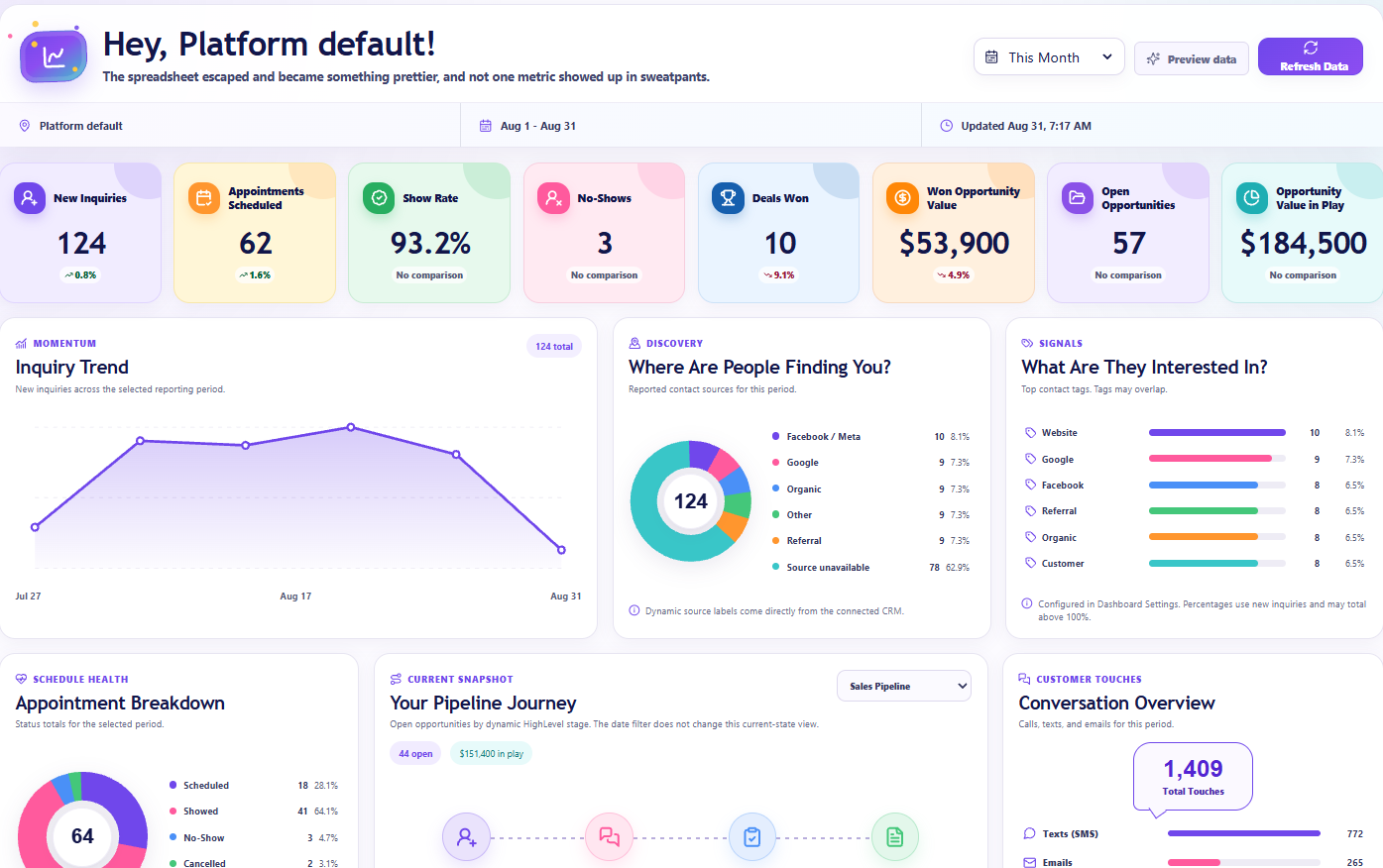Click the calendar icon beside Aug 1 - Aug 31
The height and width of the screenshot is (868, 1383).
(x=486, y=126)
